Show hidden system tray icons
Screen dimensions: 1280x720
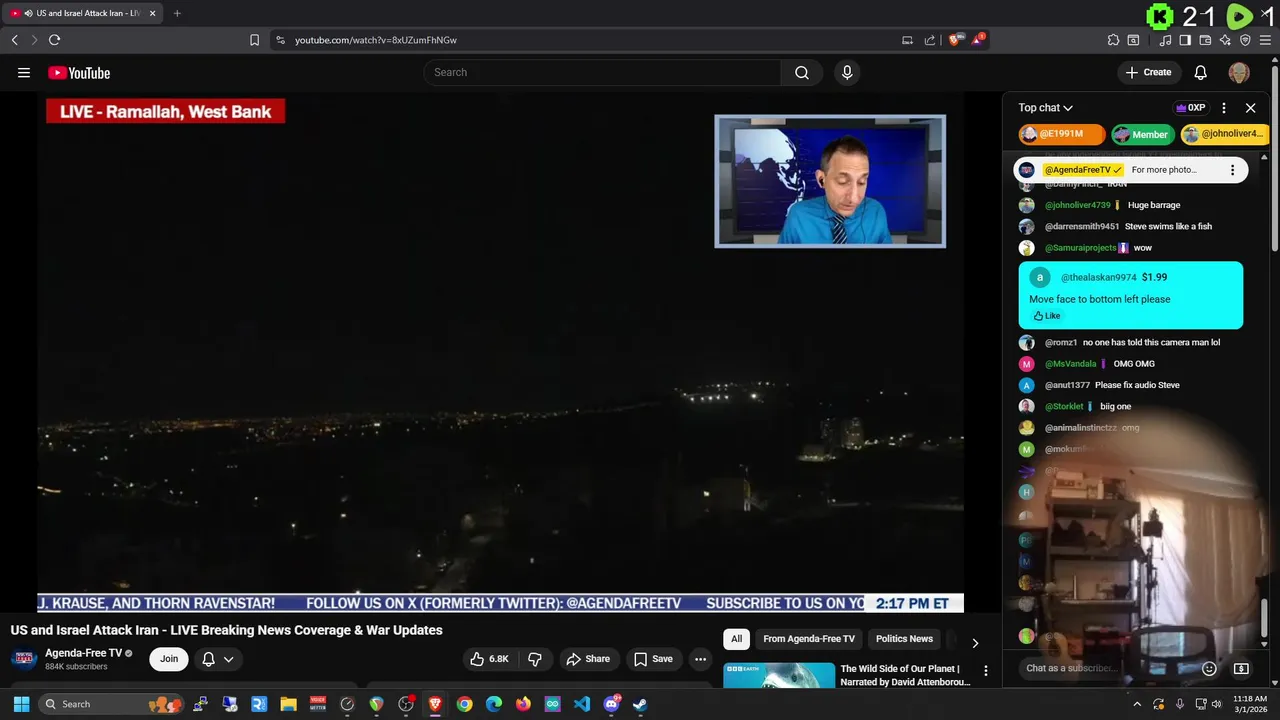click(x=1137, y=704)
